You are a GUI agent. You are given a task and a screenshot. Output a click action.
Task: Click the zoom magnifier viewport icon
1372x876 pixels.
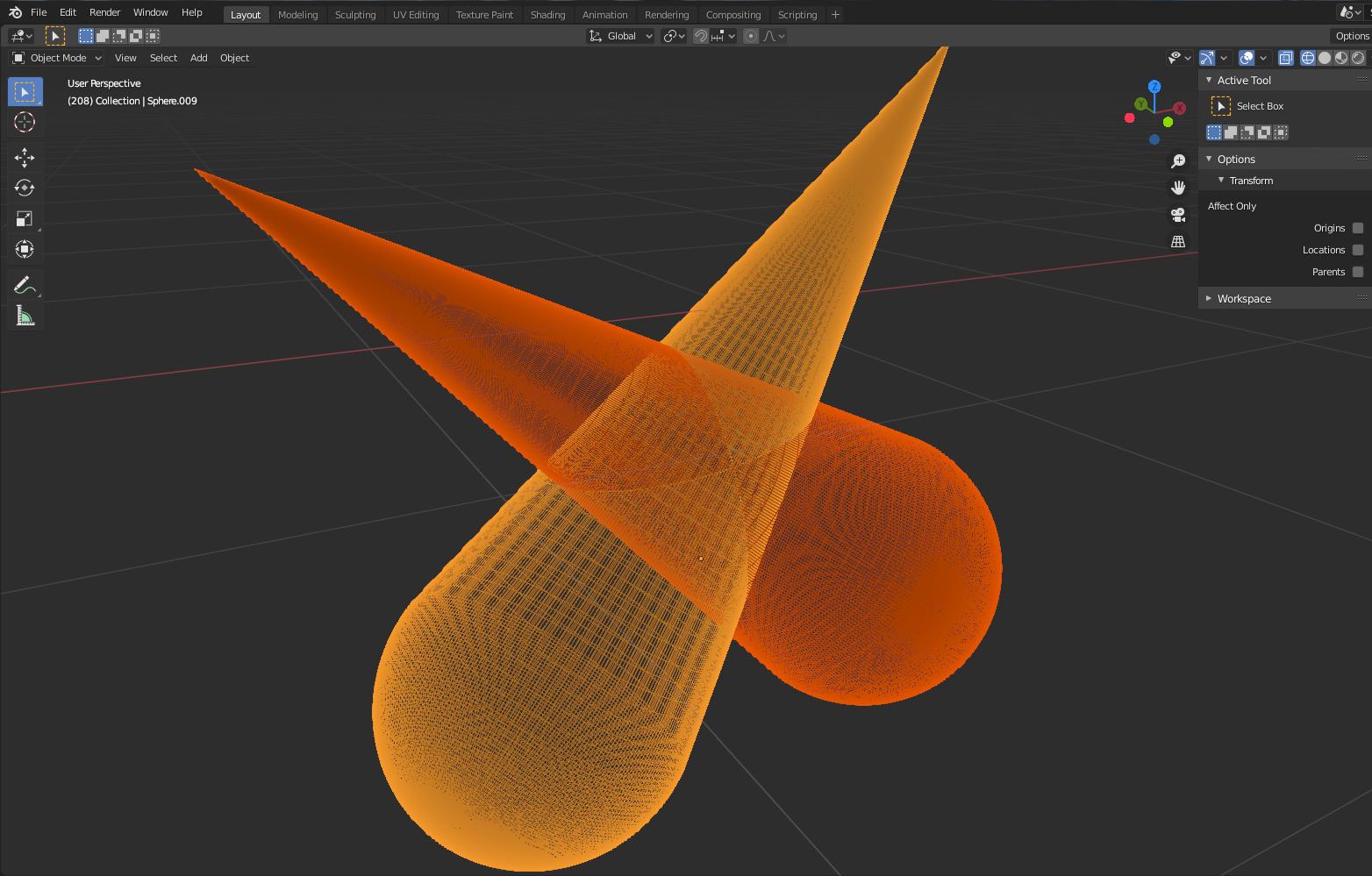pos(1178,161)
